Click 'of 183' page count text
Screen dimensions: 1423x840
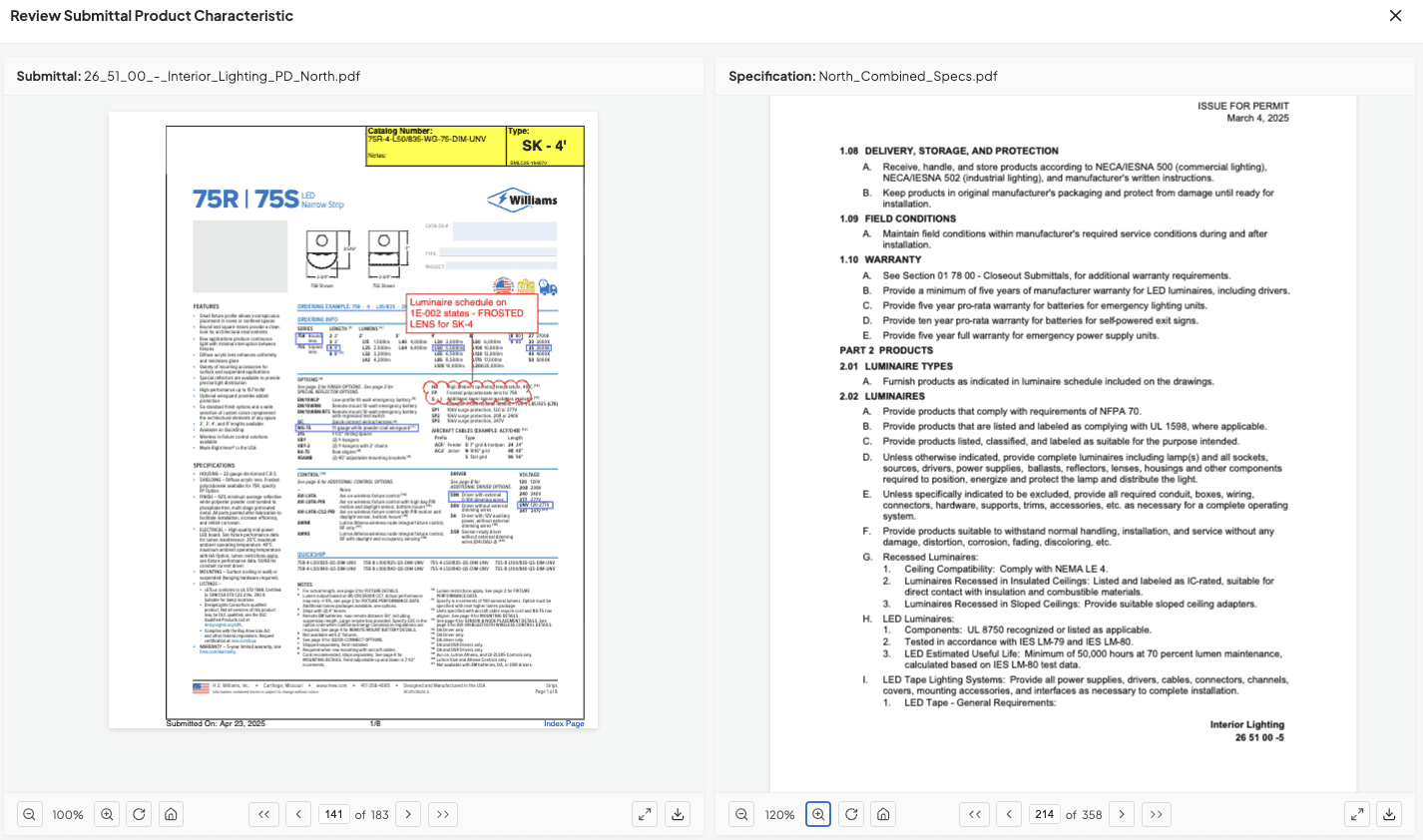372,815
